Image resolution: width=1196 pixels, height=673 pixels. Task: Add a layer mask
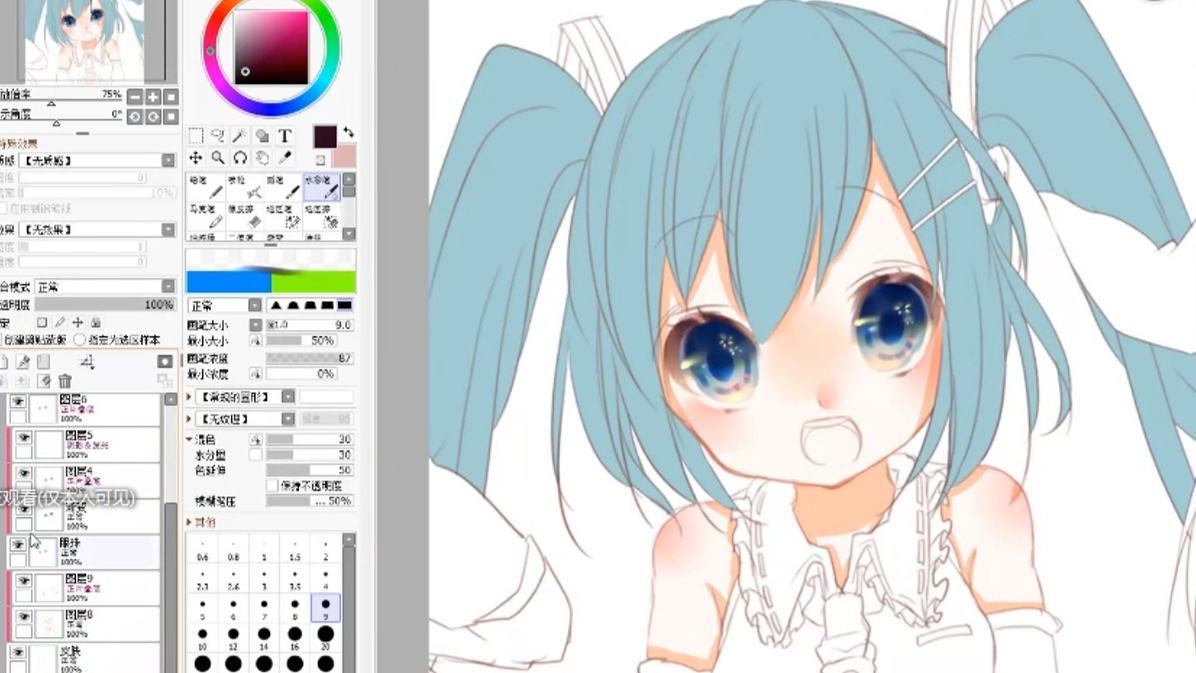point(165,362)
